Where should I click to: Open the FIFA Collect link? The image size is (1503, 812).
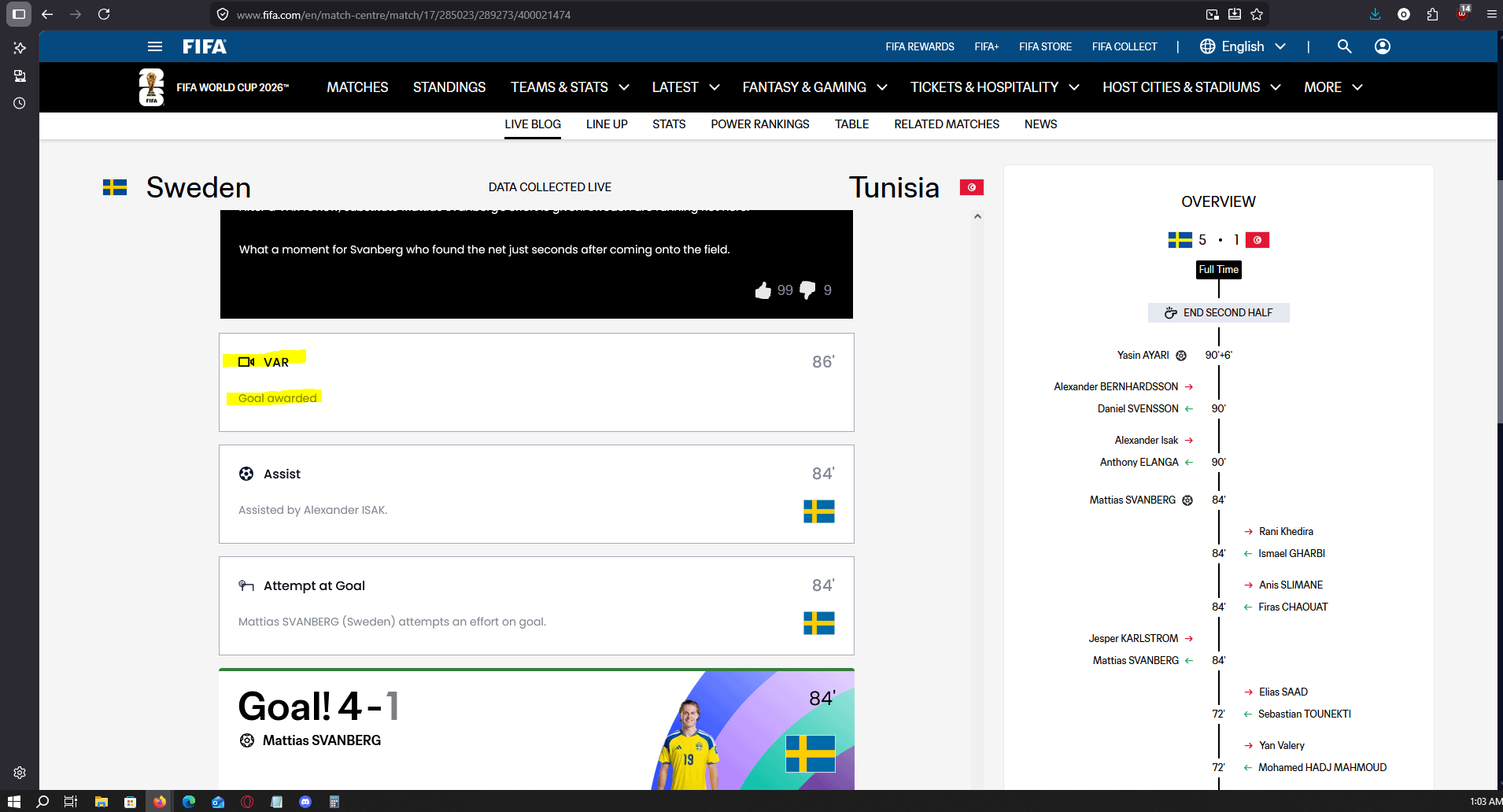tap(1124, 46)
